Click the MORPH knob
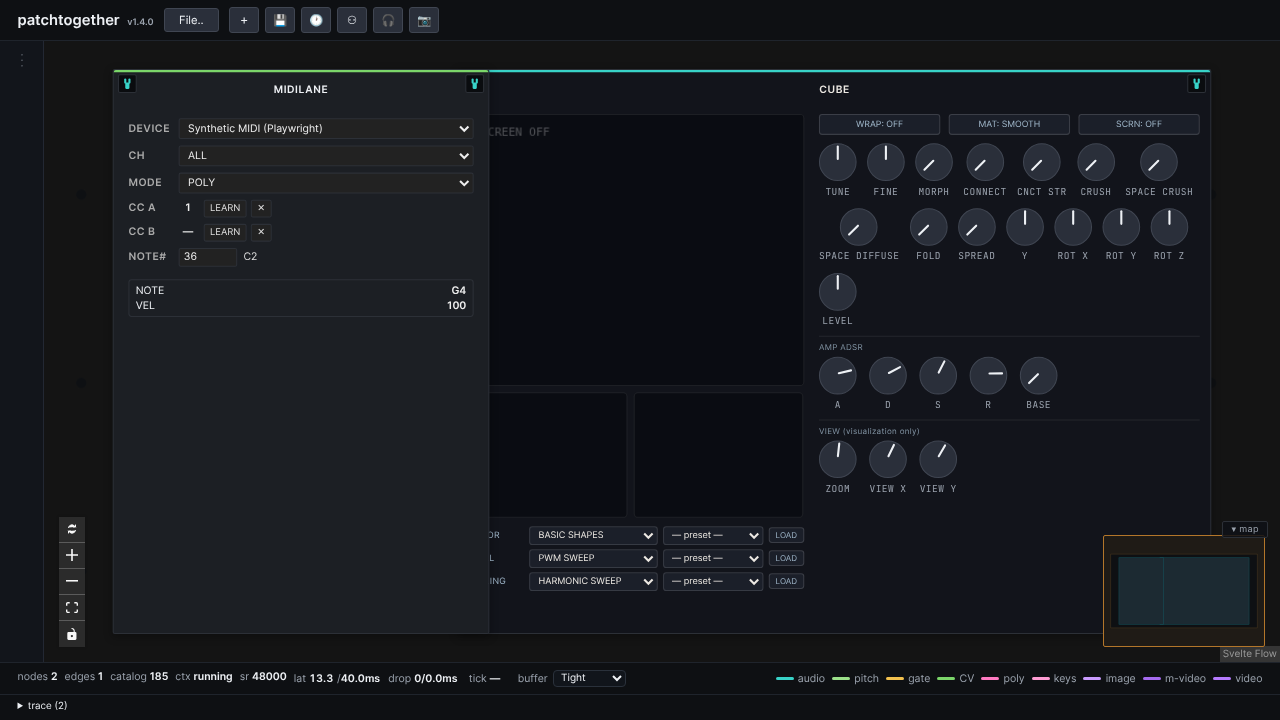Image resolution: width=1280 pixels, height=720 pixels. click(x=934, y=162)
